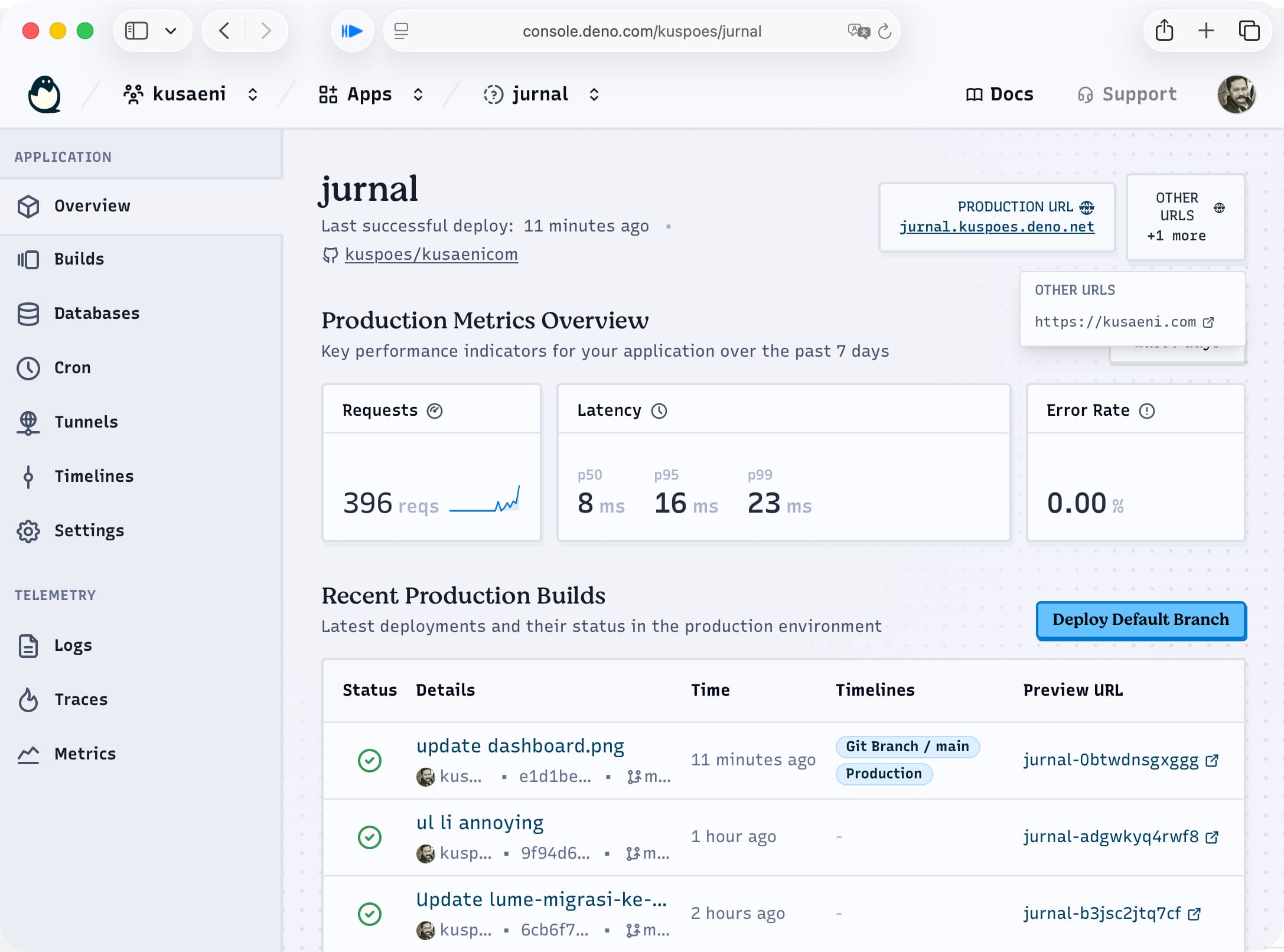
Task: Click success status icon for Update lume-migrasi-ke
Action: point(370,914)
